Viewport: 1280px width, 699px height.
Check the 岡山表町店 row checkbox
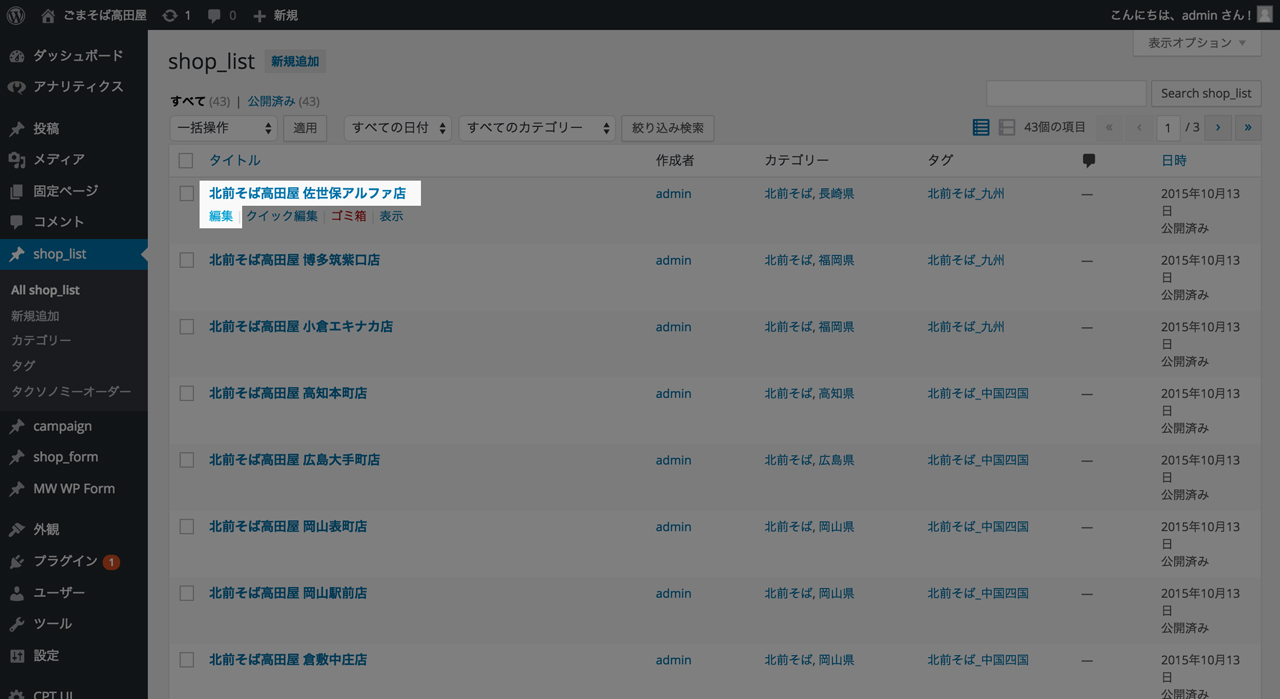pos(186,527)
